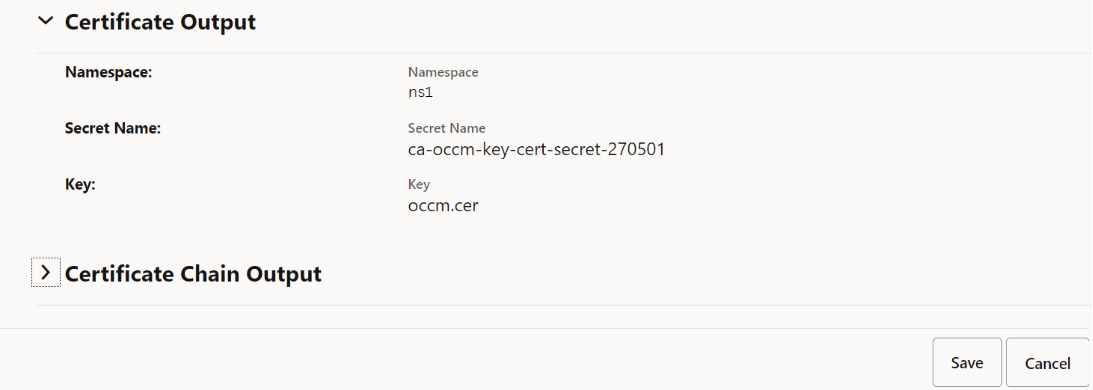Screen dimensions: 1093x390
Task: Click the Certificate Output section heading
Action: pyautogui.click(x=160, y=22)
